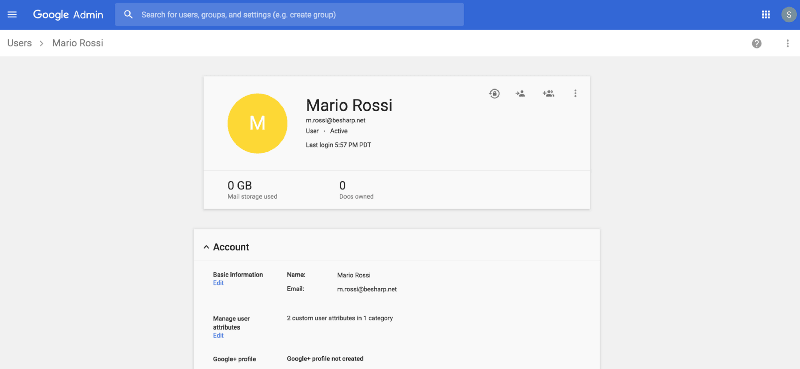Open the hamburger main menu

pyautogui.click(x=12, y=15)
